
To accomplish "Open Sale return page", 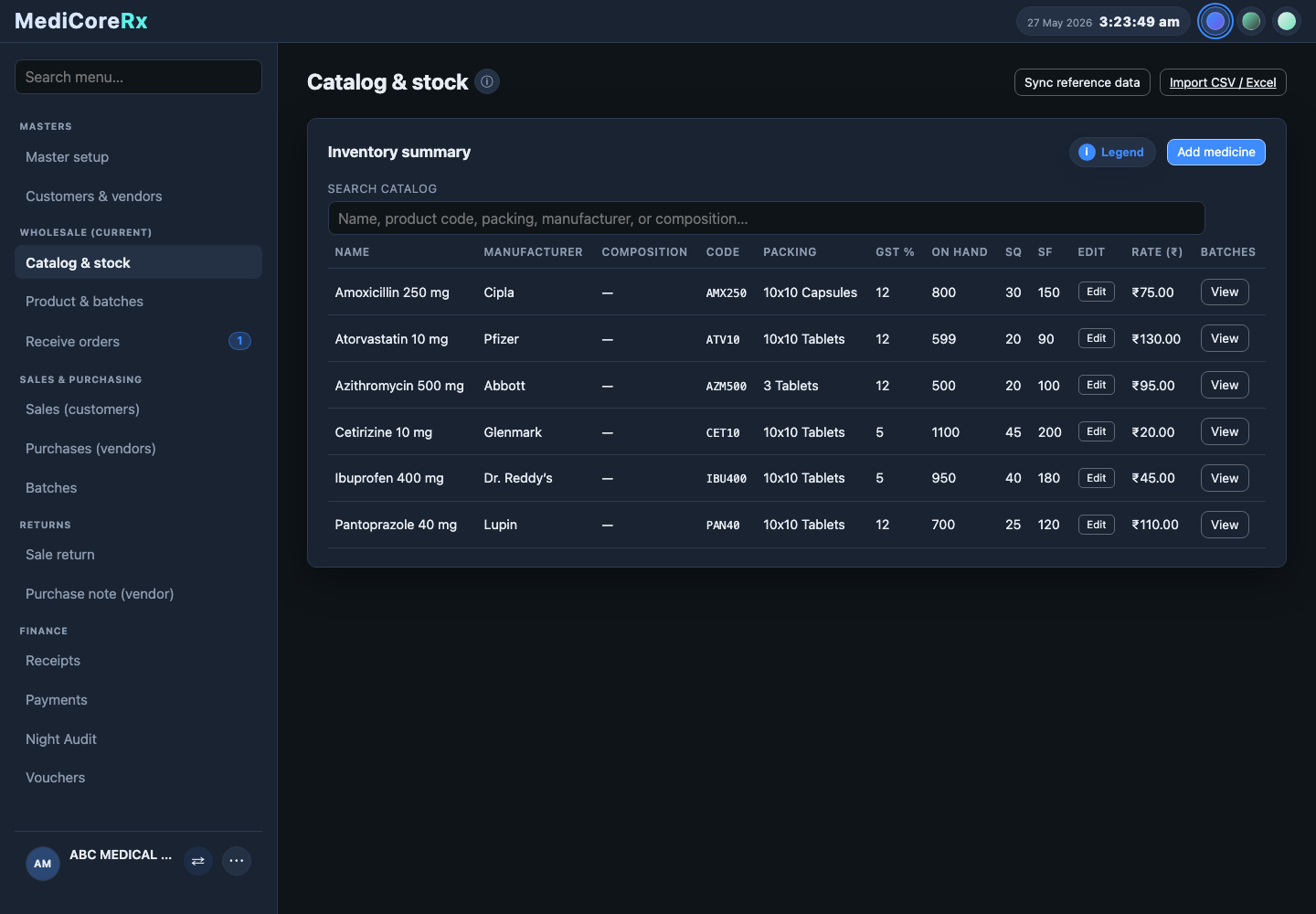I will [x=139, y=555].
